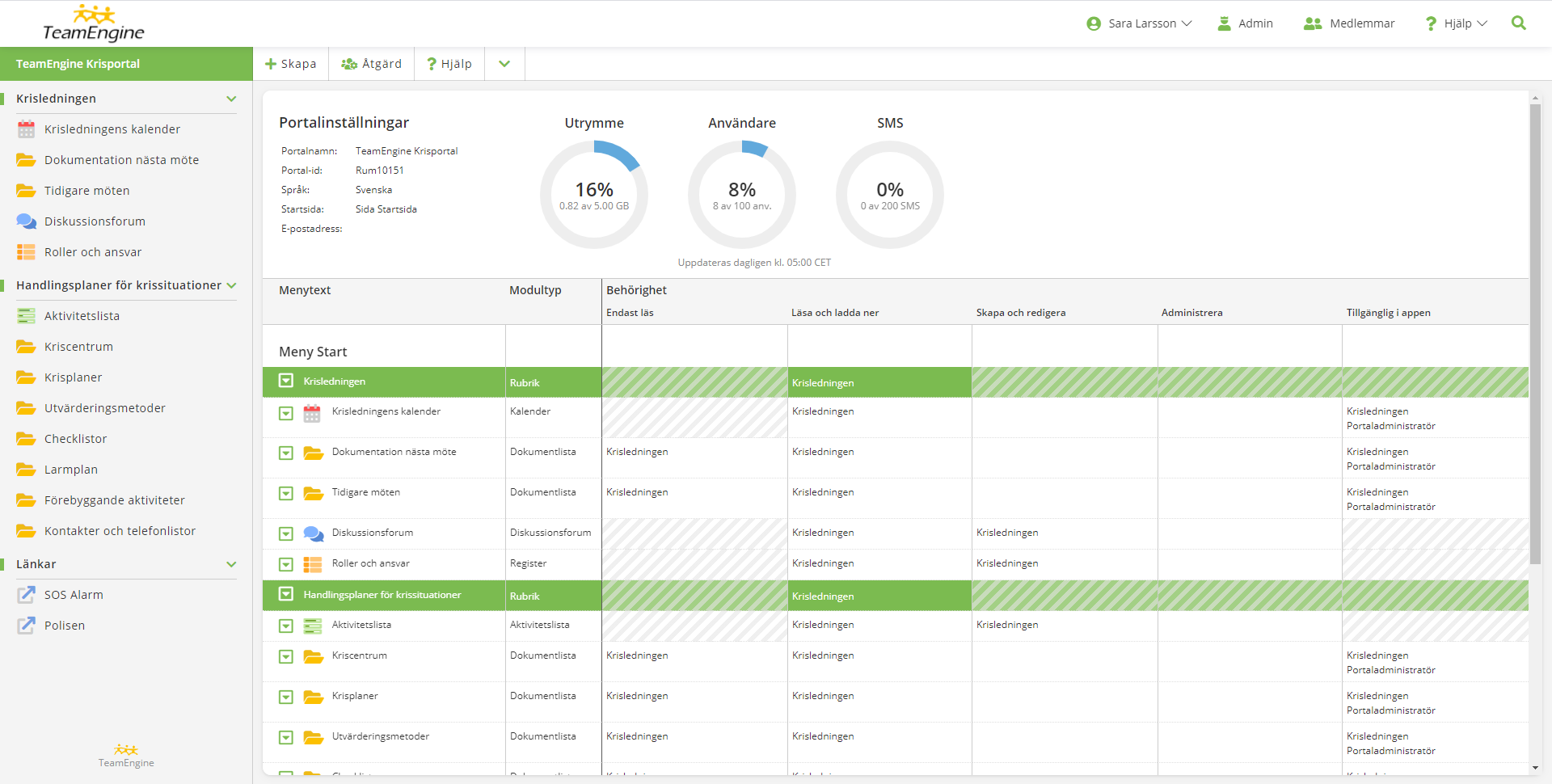
Task: Click the Medlemmar group icon
Action: coord(1312,23)
